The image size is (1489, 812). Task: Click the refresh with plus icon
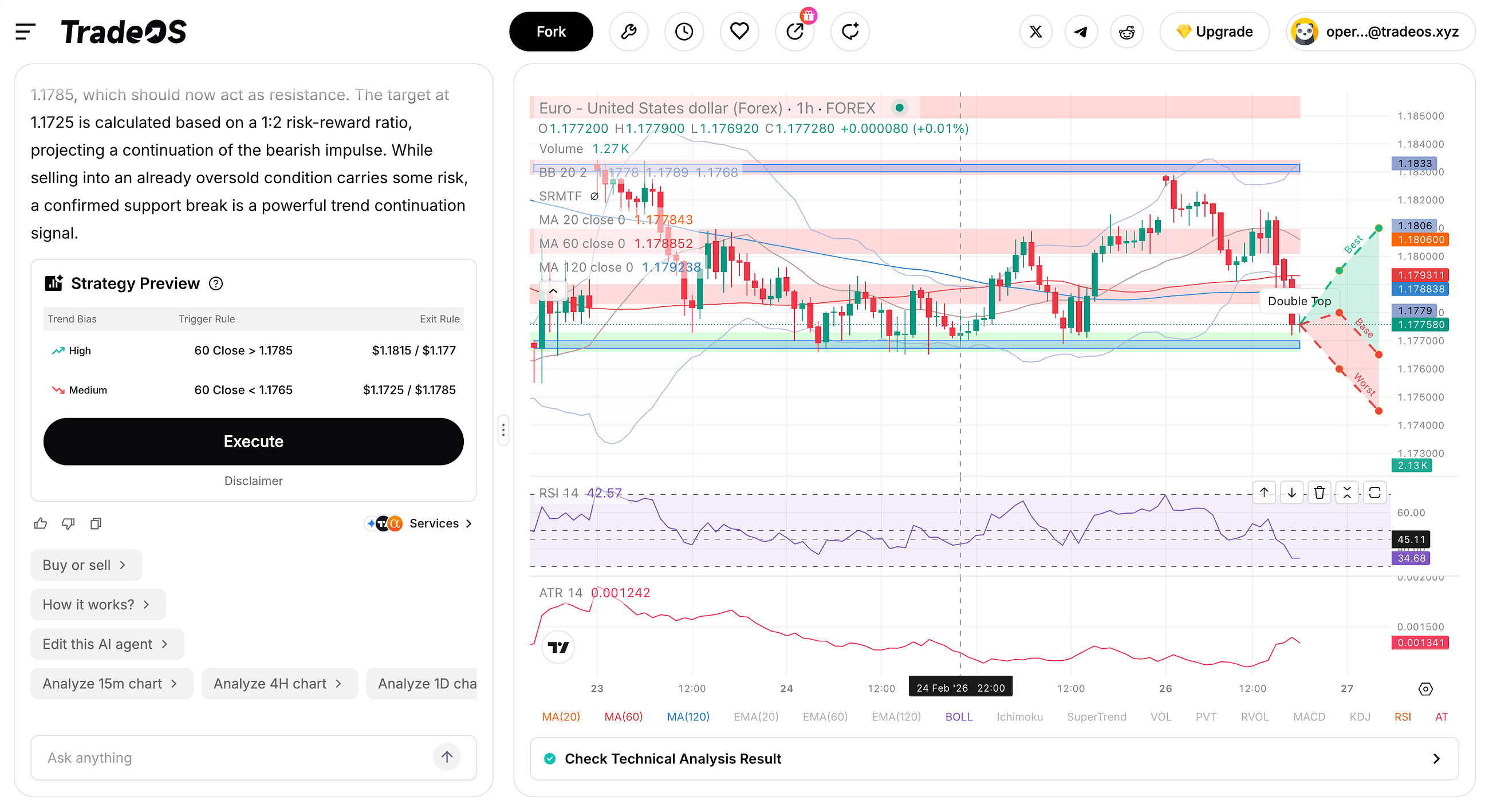point(850,32)
